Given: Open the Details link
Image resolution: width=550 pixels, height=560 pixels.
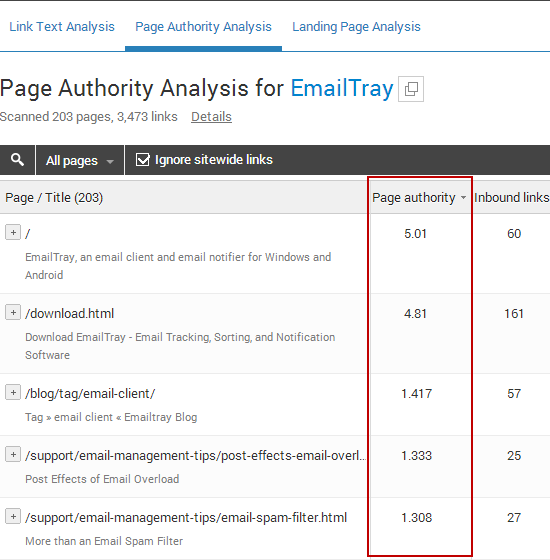Looking at the screenshot, I should pos(211,117).
